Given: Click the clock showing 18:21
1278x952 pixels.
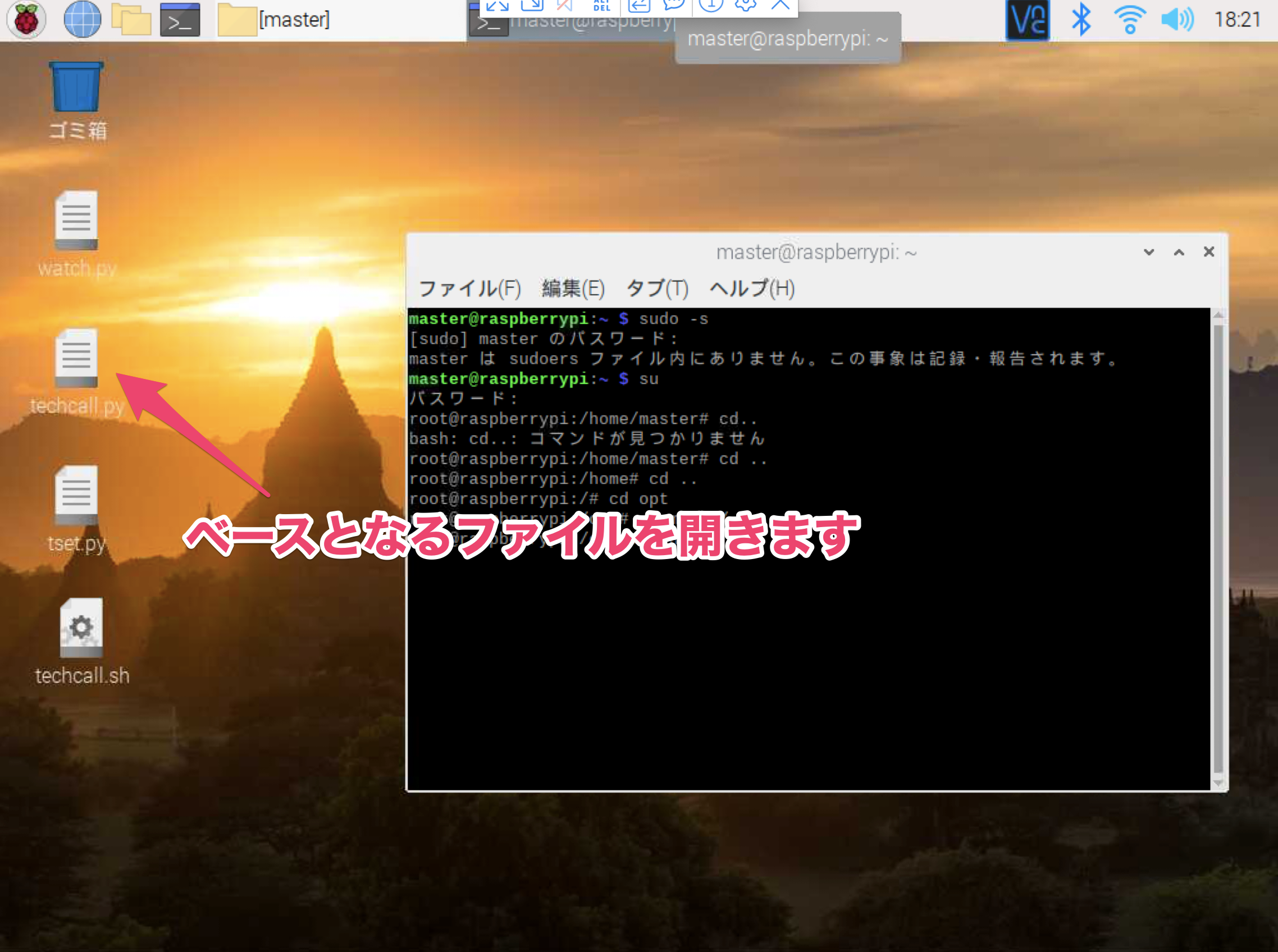Looking at the screenshot, I should [1237, 20].
